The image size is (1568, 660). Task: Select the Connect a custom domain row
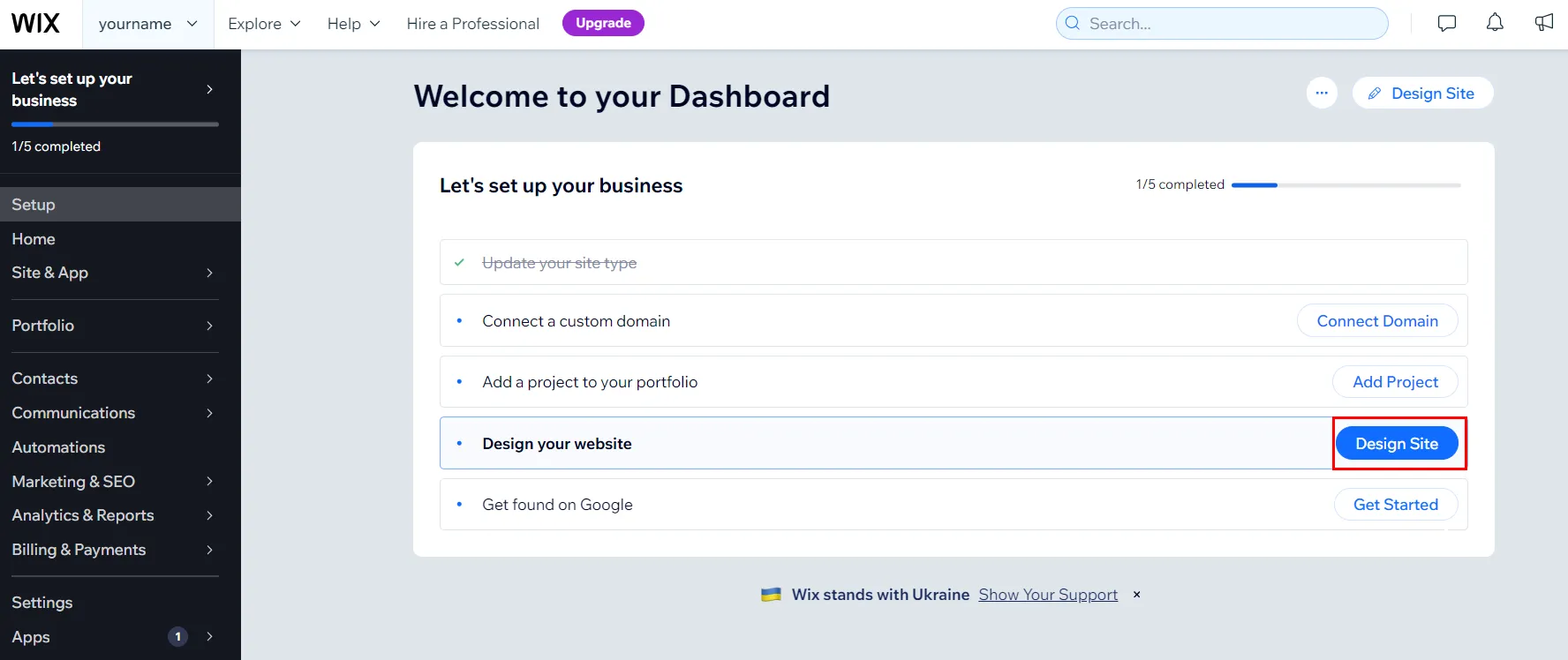click(x=954, y=320)
